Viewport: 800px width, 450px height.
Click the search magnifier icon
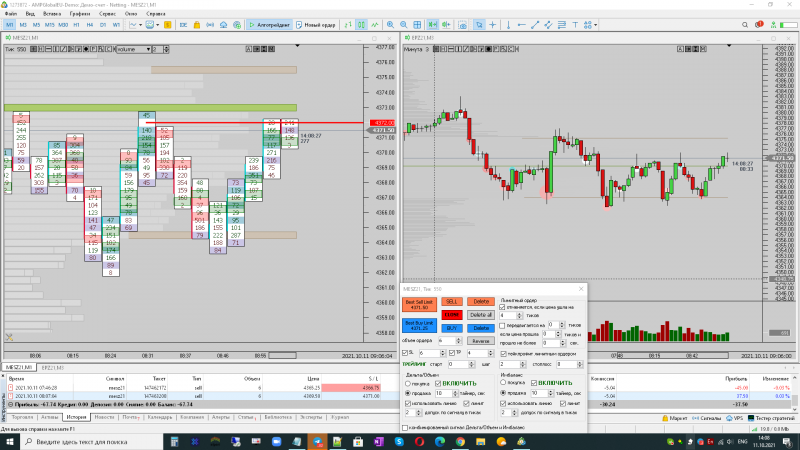744,24
